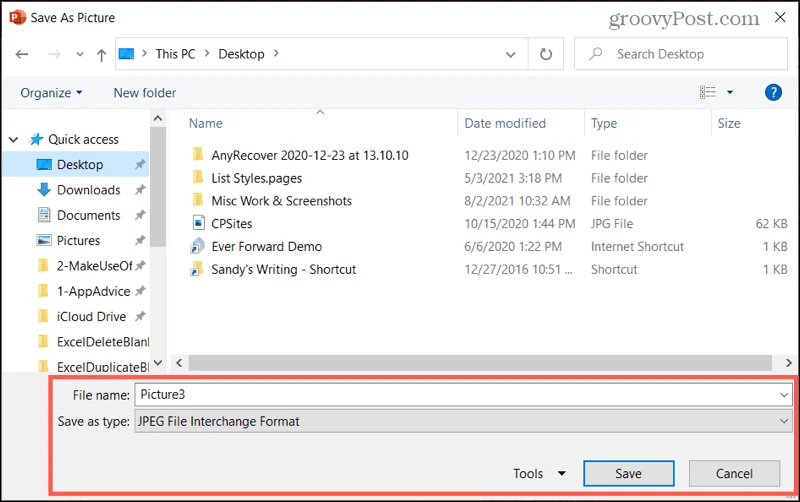Click the Search Desktop field
Image resolution: width=800 pixels, height=502 pixels.
click(681, 54)
